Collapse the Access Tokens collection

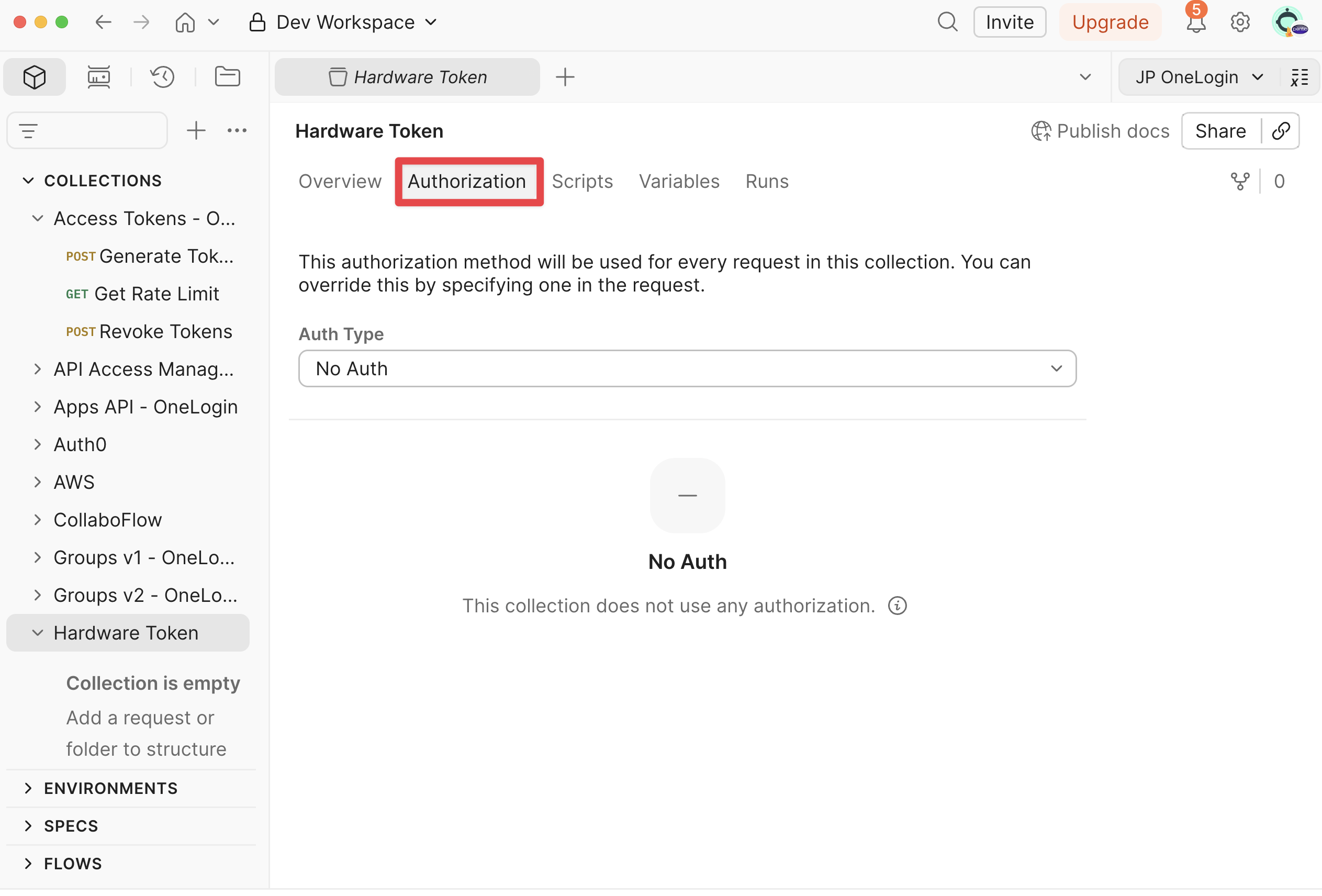click(38, 218)
